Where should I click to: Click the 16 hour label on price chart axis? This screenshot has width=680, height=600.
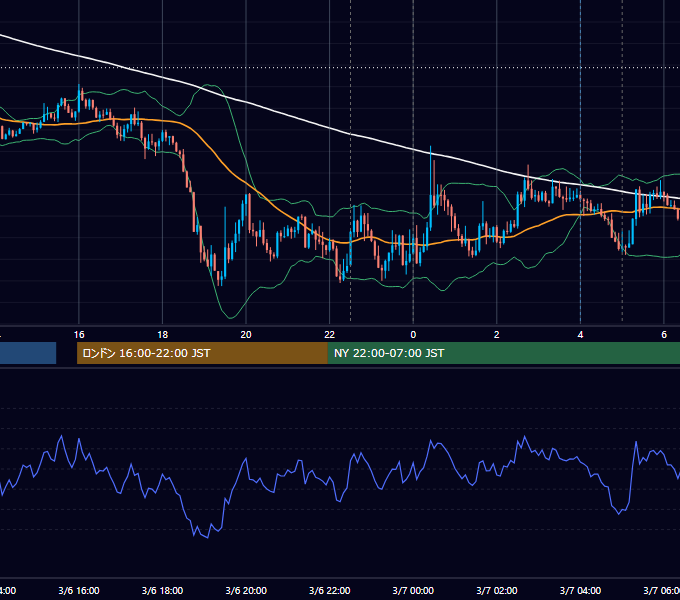tap(79, 335)
